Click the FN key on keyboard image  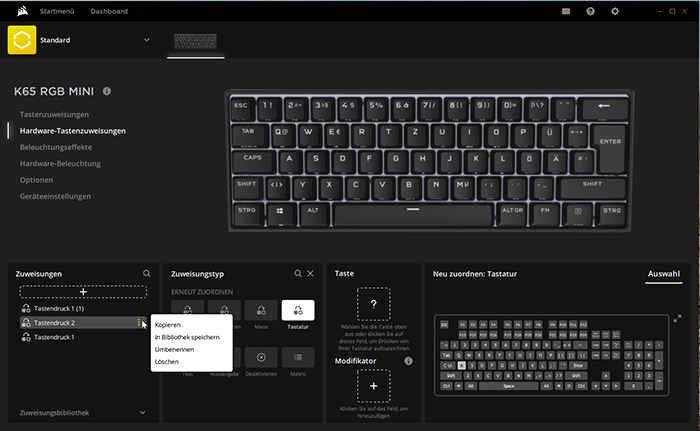545,214
